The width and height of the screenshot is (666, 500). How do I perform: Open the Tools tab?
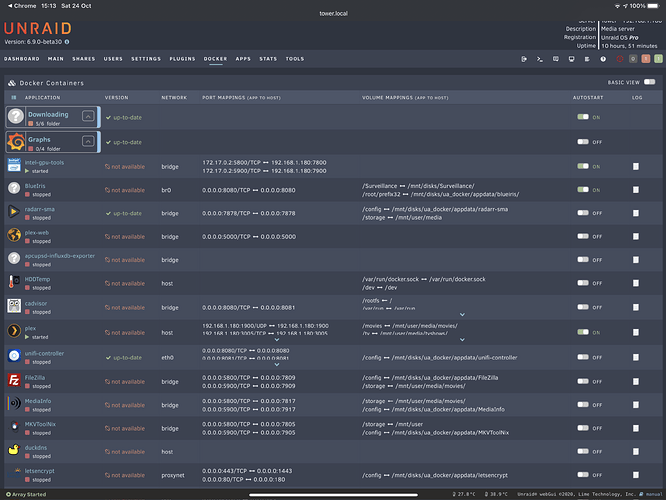[x=295, y=59]
